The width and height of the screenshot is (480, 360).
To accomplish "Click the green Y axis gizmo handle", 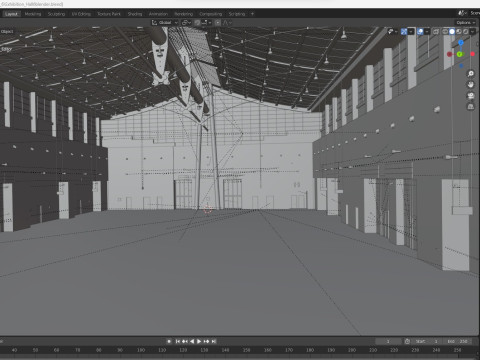I will (x=460, y=54).
